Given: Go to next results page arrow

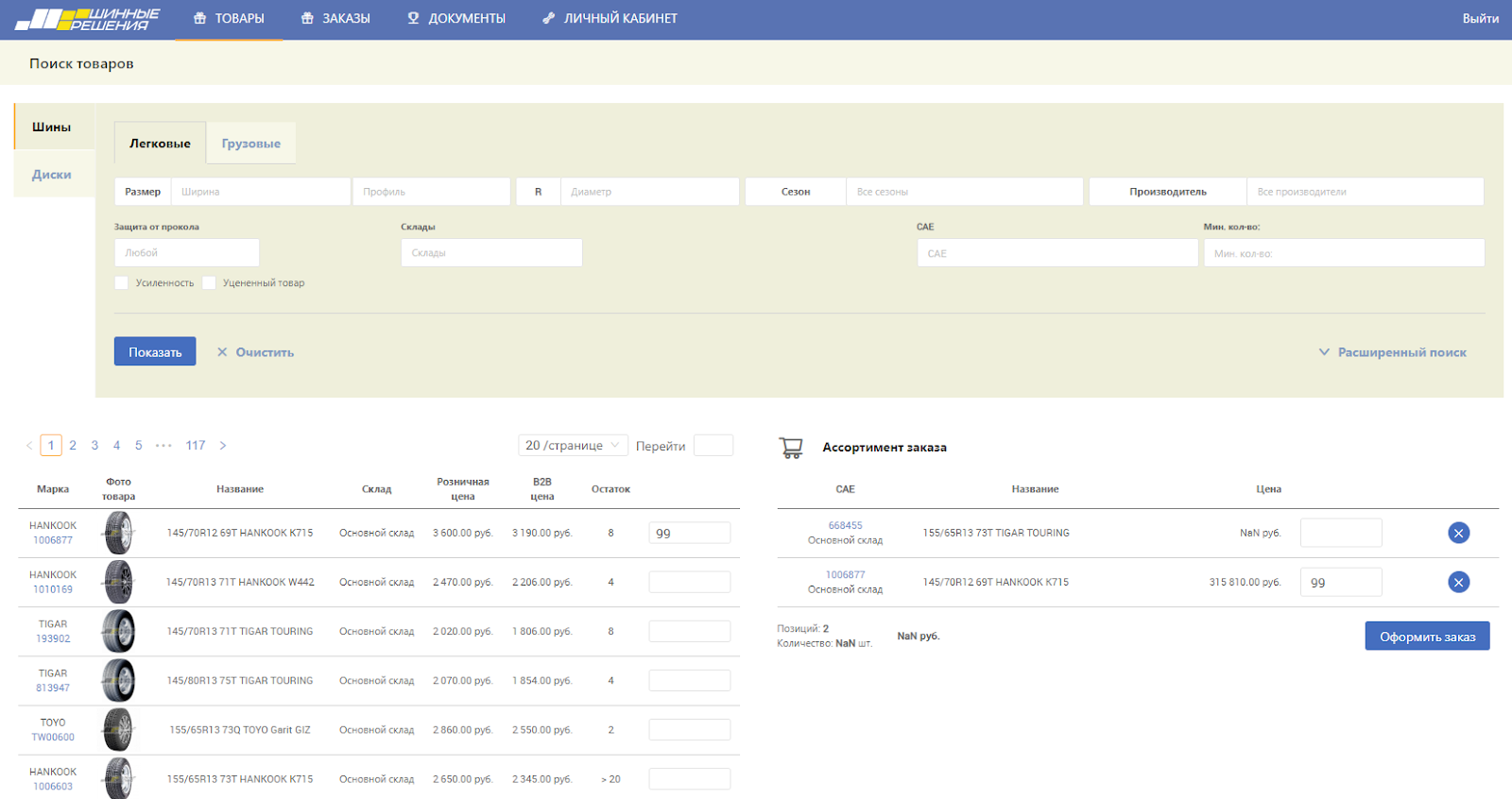Looking at the screenshot, I should tap(223, 446).
